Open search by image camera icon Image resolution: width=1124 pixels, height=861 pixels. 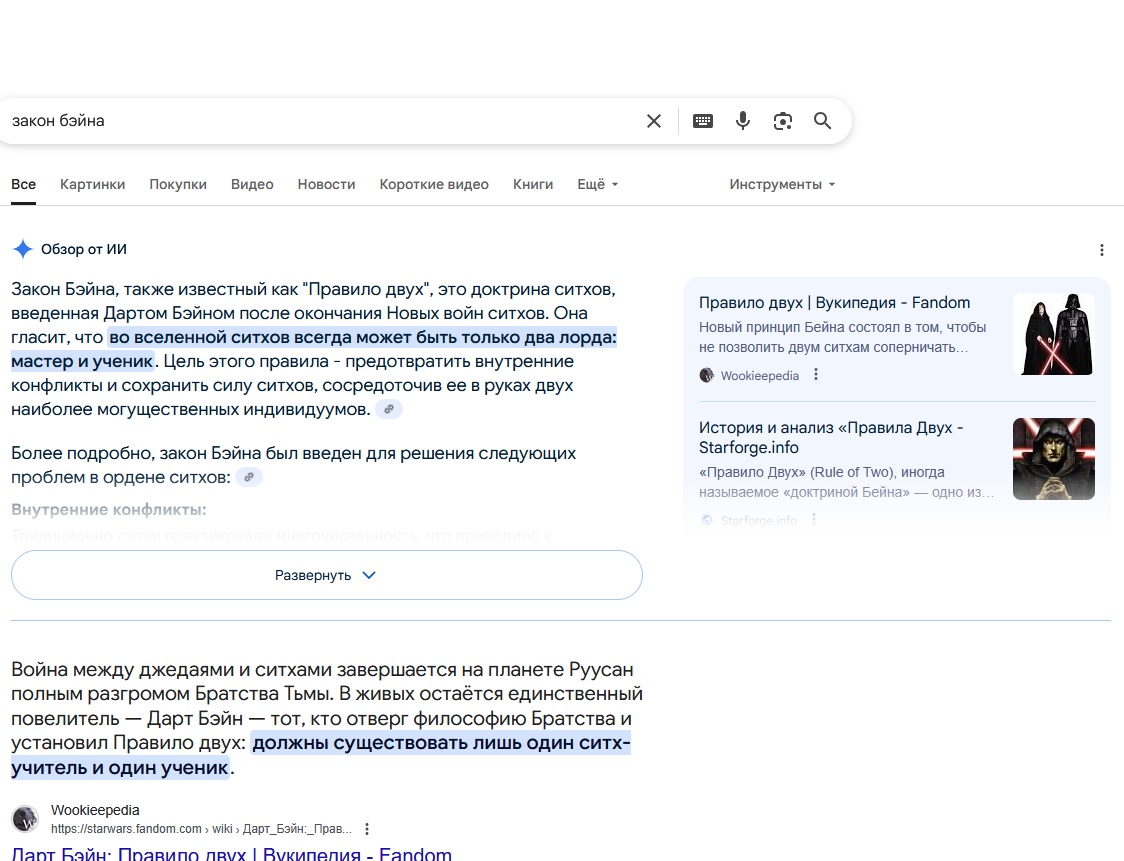783,121
